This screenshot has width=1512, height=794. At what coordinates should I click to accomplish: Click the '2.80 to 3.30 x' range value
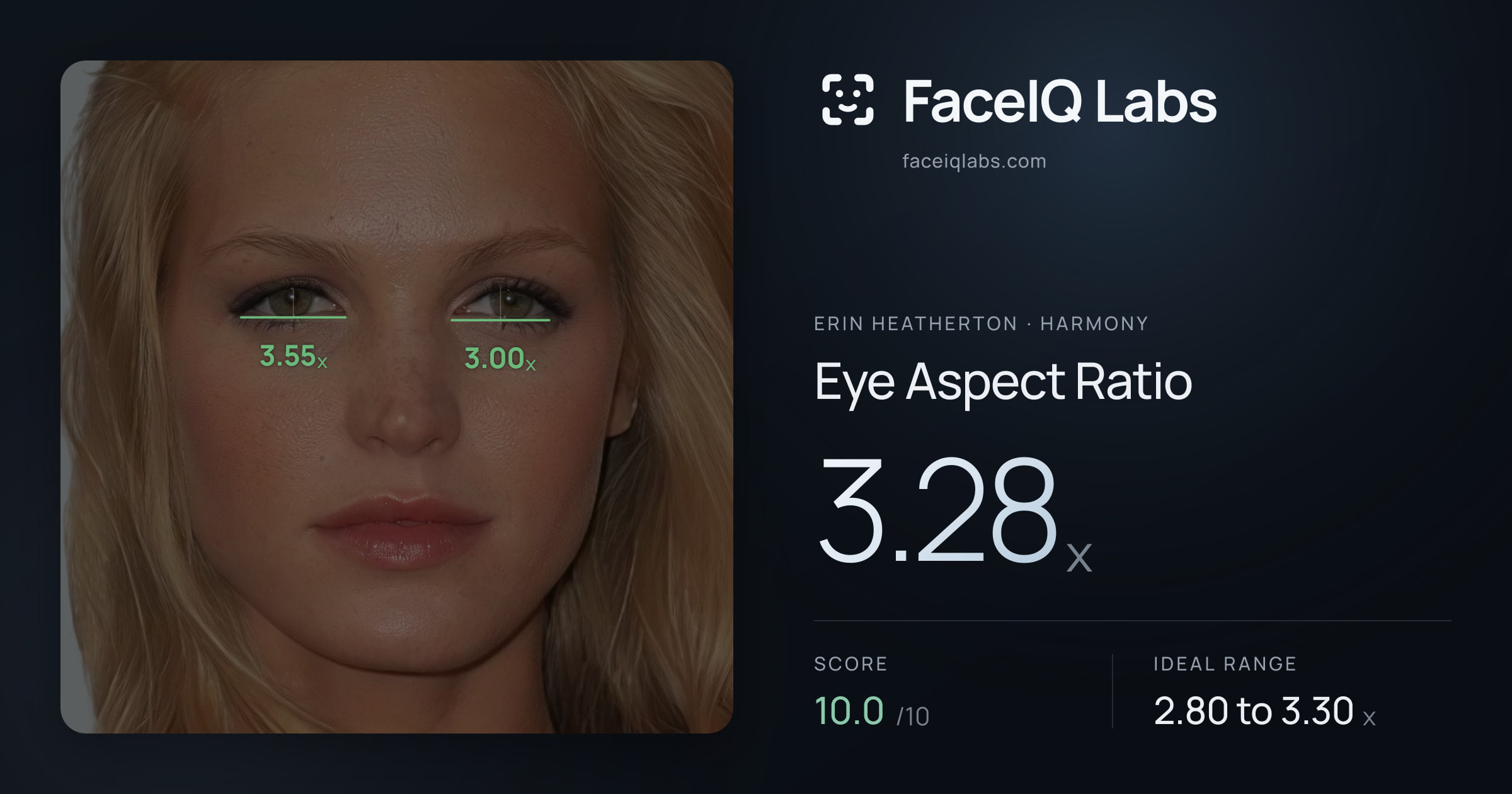[1264, 711]
